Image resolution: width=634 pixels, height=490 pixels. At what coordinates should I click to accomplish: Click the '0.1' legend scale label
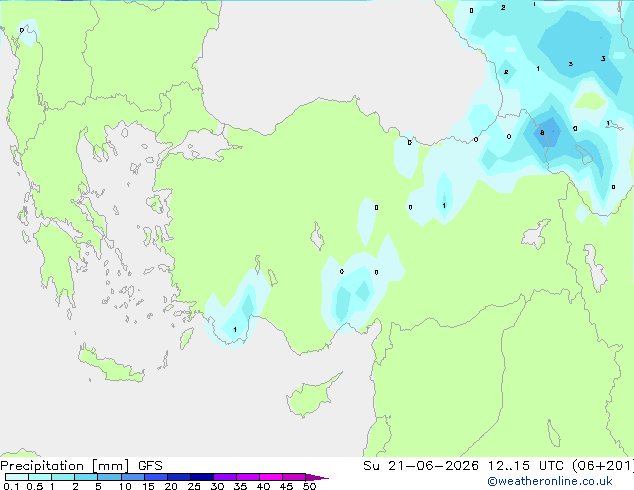click(11, 486)
